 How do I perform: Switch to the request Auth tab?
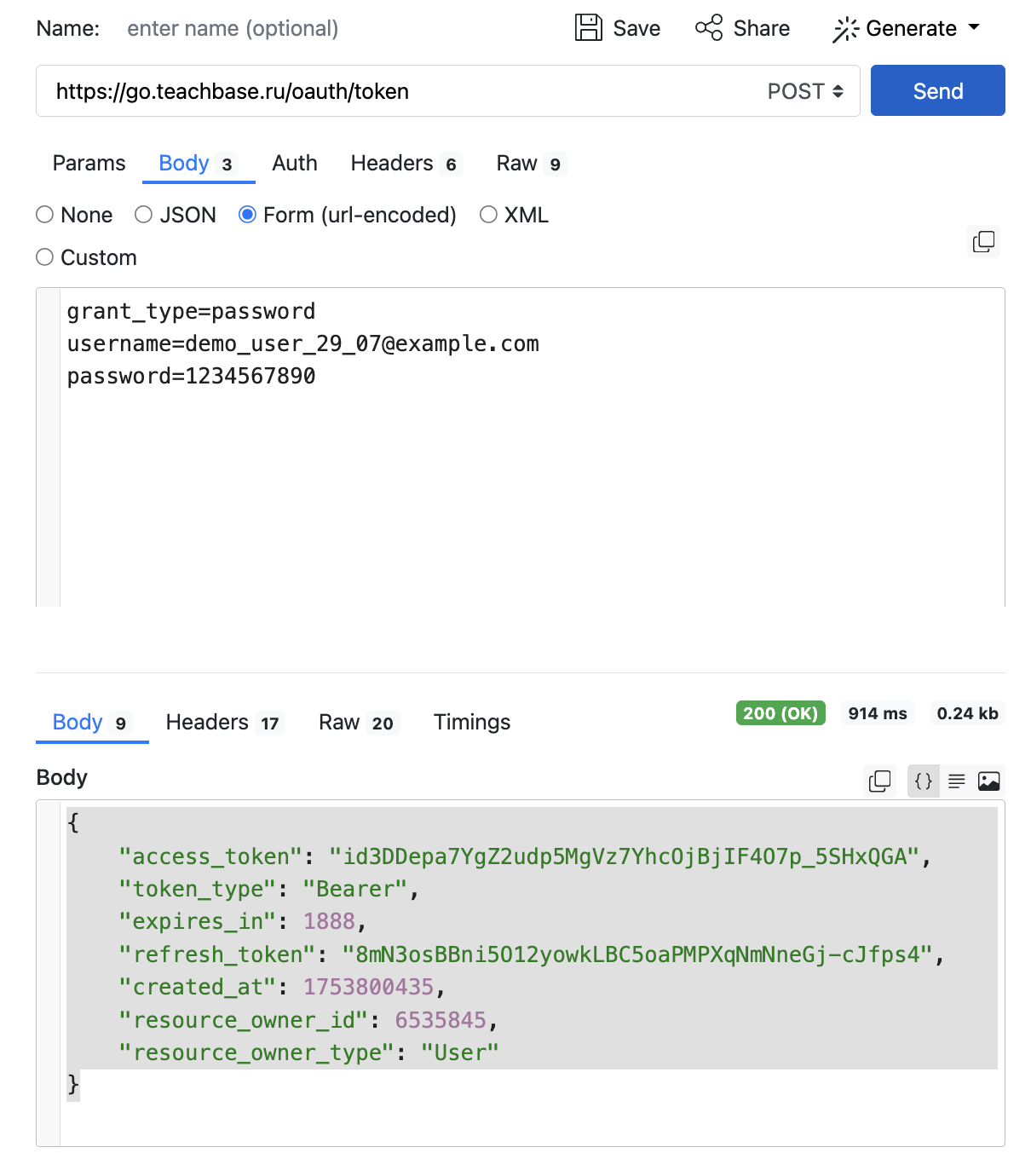tap(295, 164)
